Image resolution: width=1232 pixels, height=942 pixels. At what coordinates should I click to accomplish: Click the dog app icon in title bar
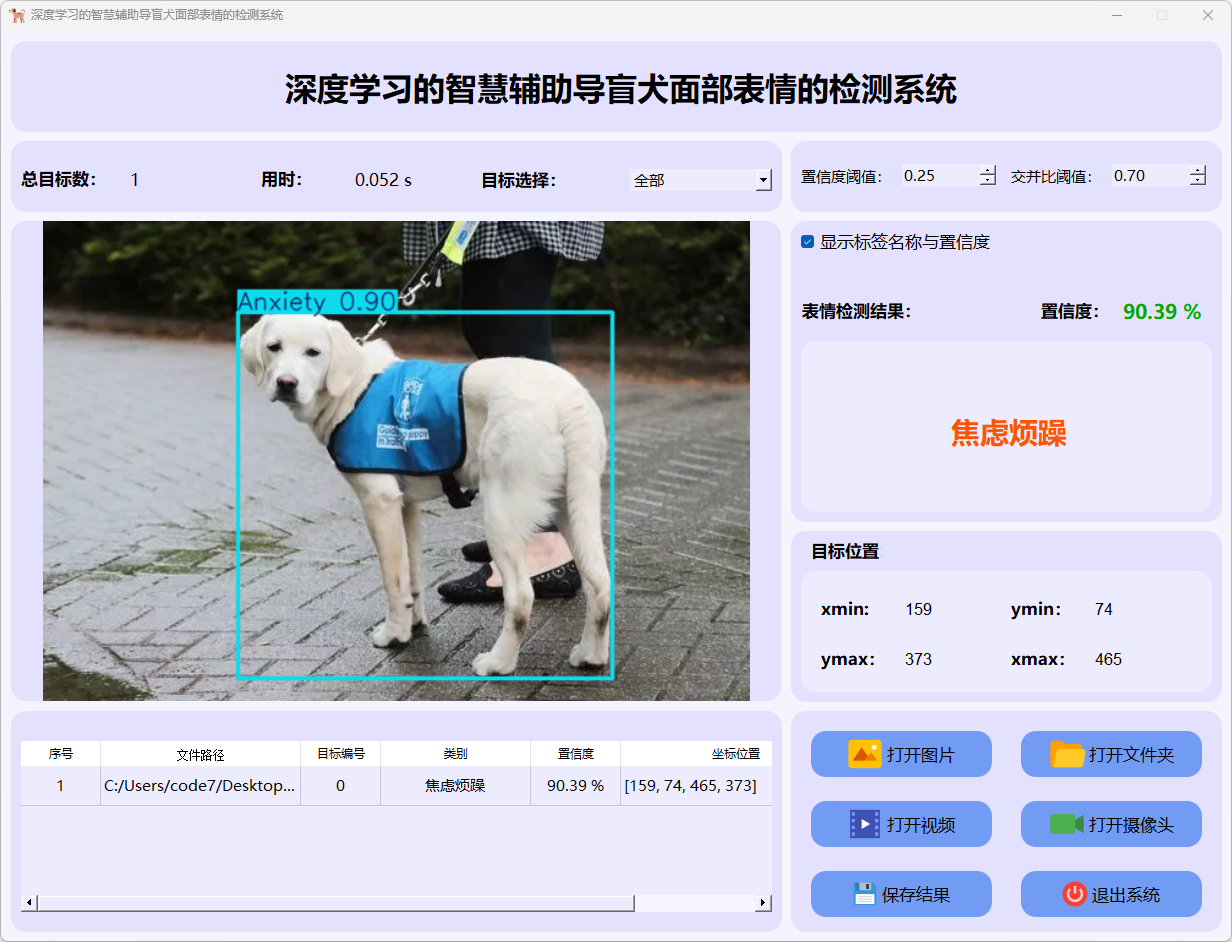[x=17, y=15]
